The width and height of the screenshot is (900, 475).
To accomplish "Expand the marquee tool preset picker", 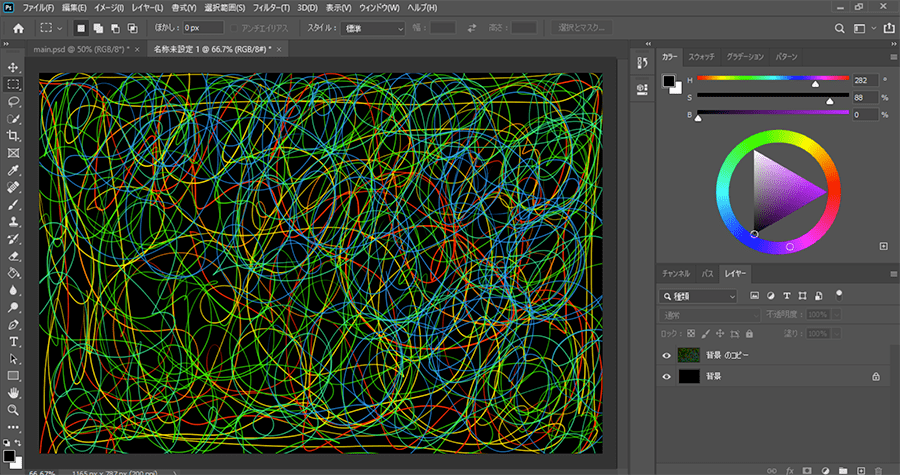I will 51,28.
